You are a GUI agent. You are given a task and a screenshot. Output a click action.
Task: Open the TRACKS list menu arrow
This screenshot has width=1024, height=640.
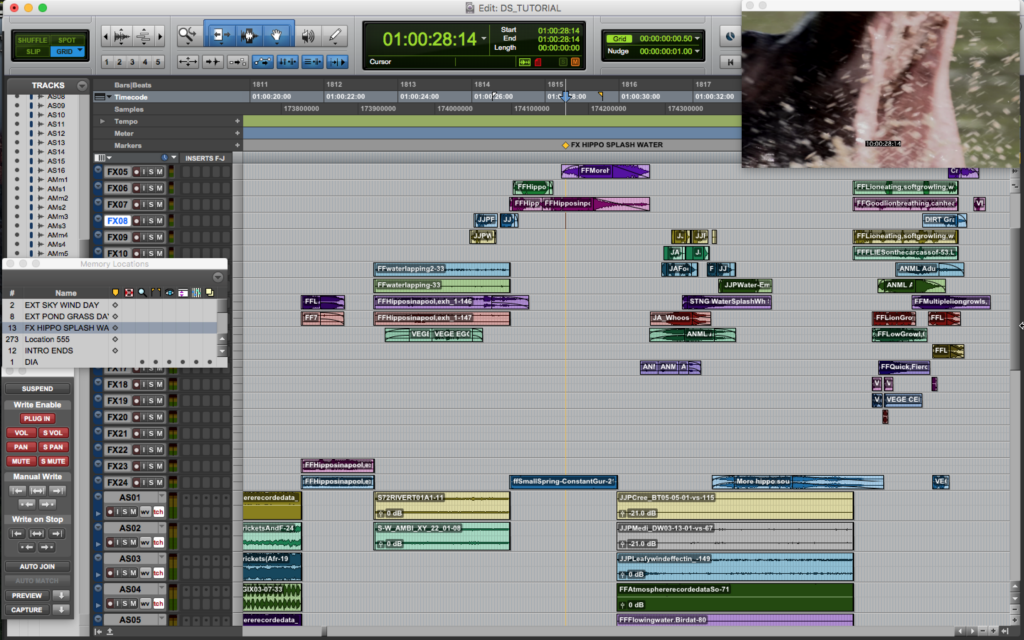pos(82,86)
